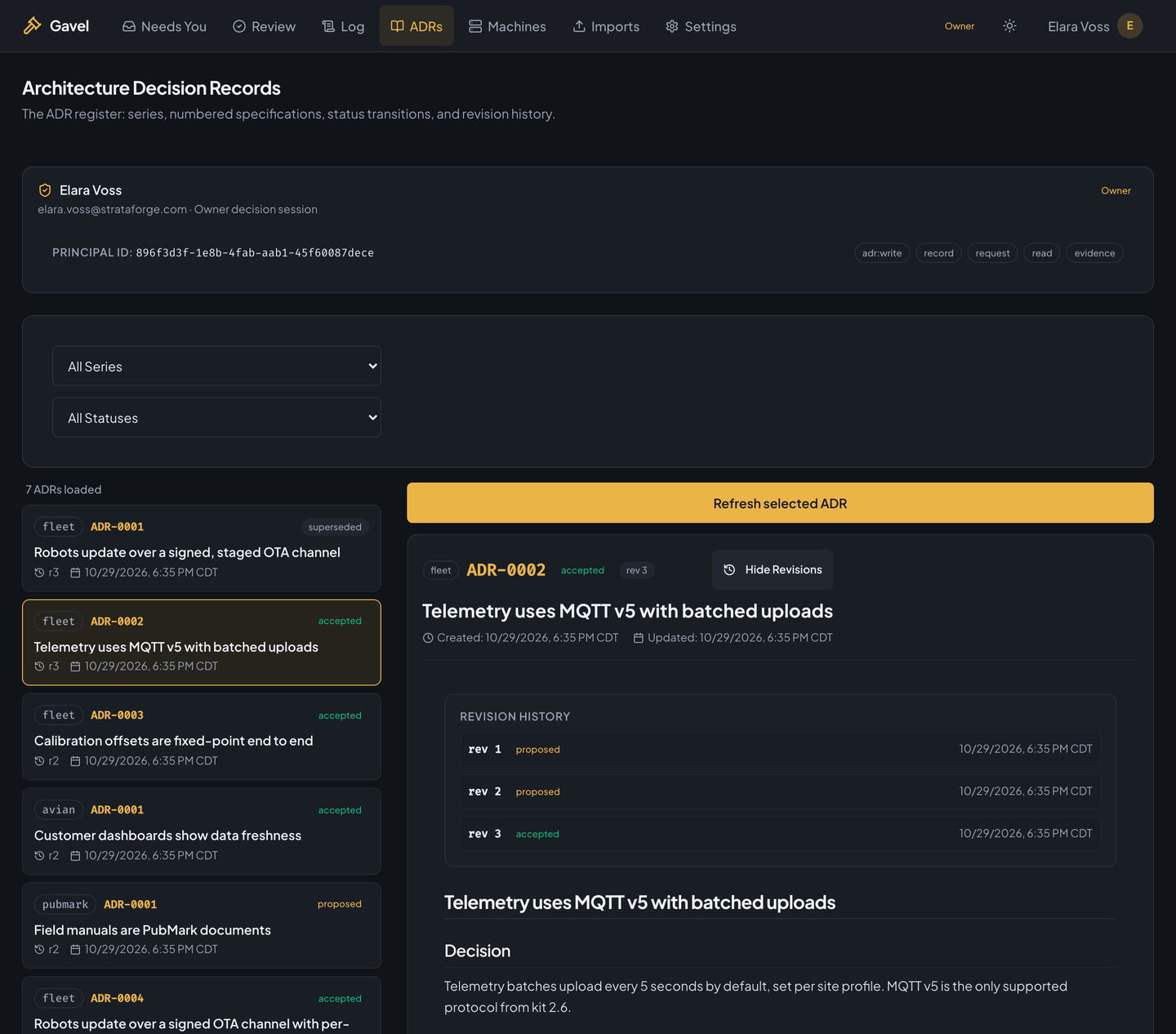Select the fleet ADR-0004 card
The image size is (1176, 1034).
[202, 1006]
